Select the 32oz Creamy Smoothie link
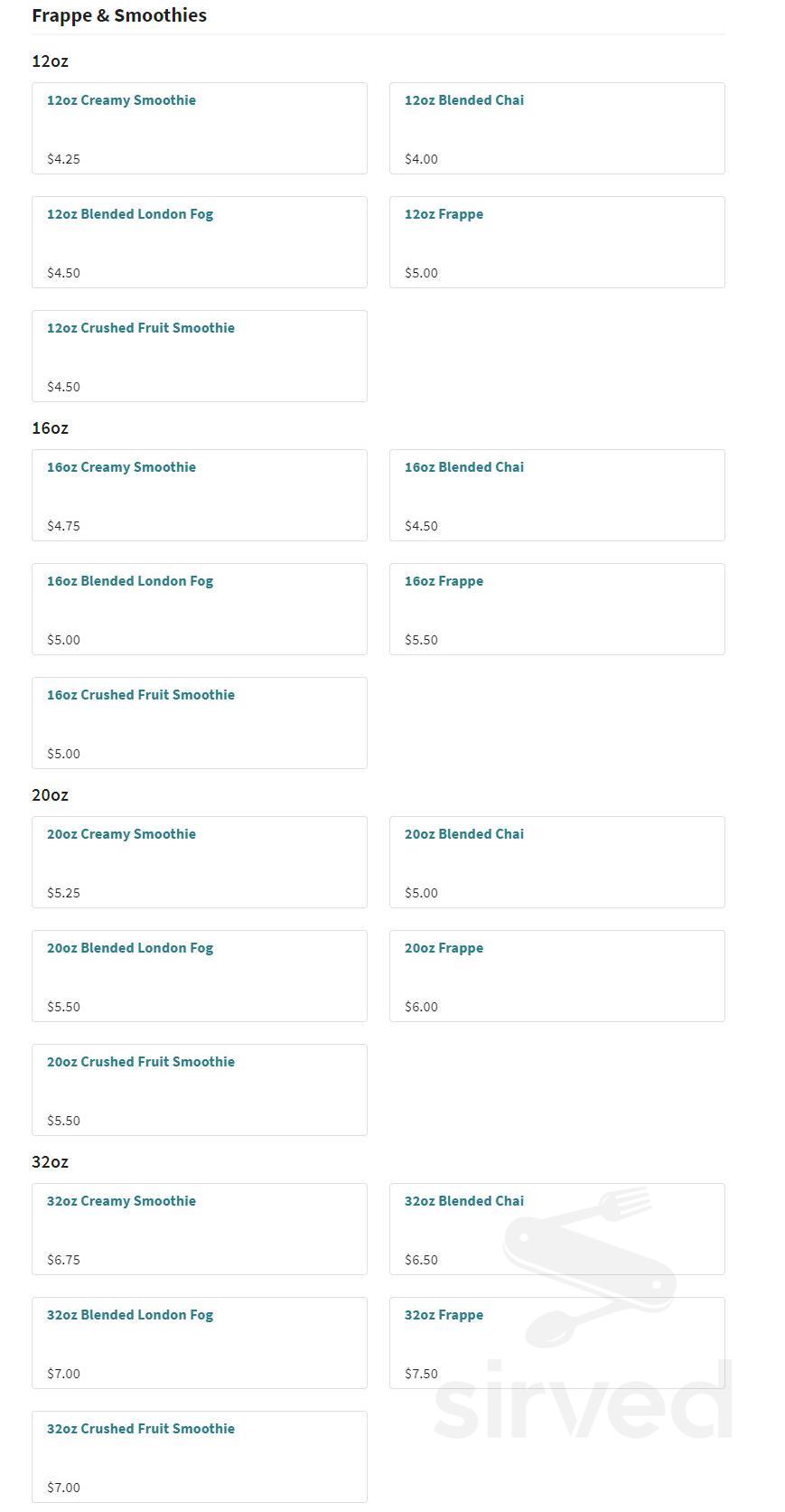This screenshot has height=1512, width=785. (121, 1201)
